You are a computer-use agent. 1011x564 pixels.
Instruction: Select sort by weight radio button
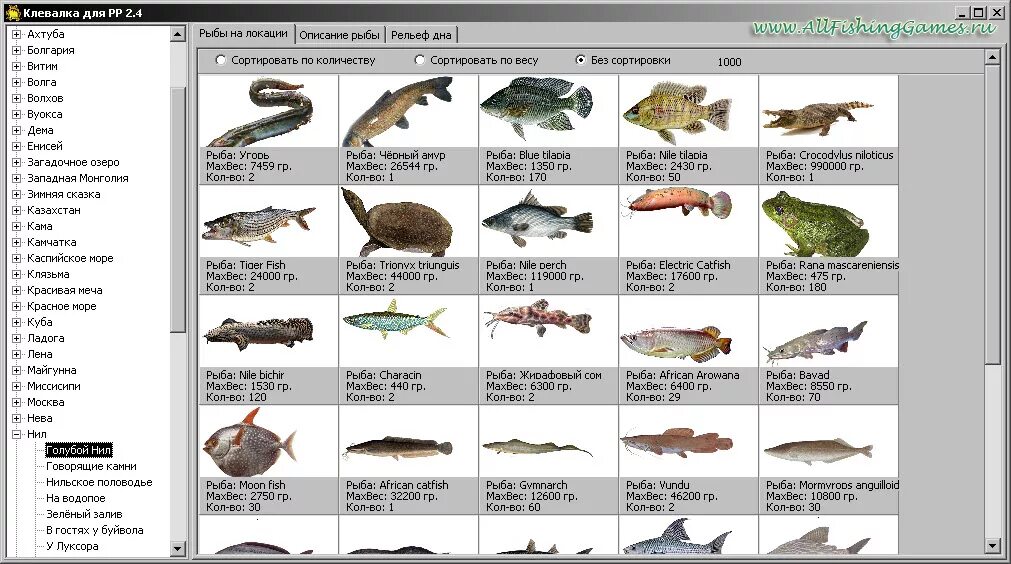(x=420, y=60)
